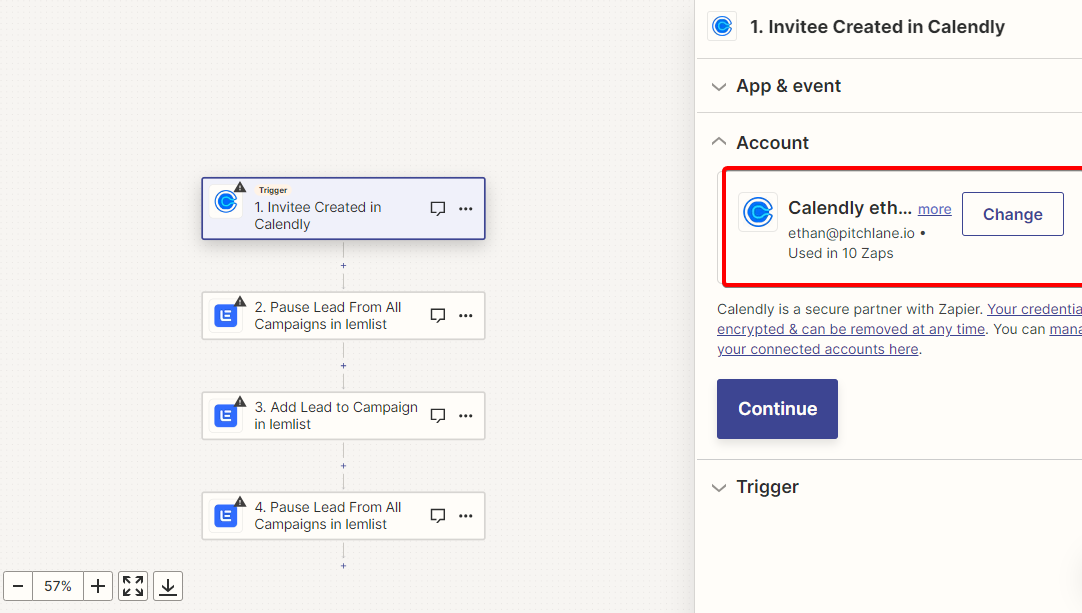Open comment on step 2 Pause Lead
This screenshot has height=613, width=1082.
437,315
